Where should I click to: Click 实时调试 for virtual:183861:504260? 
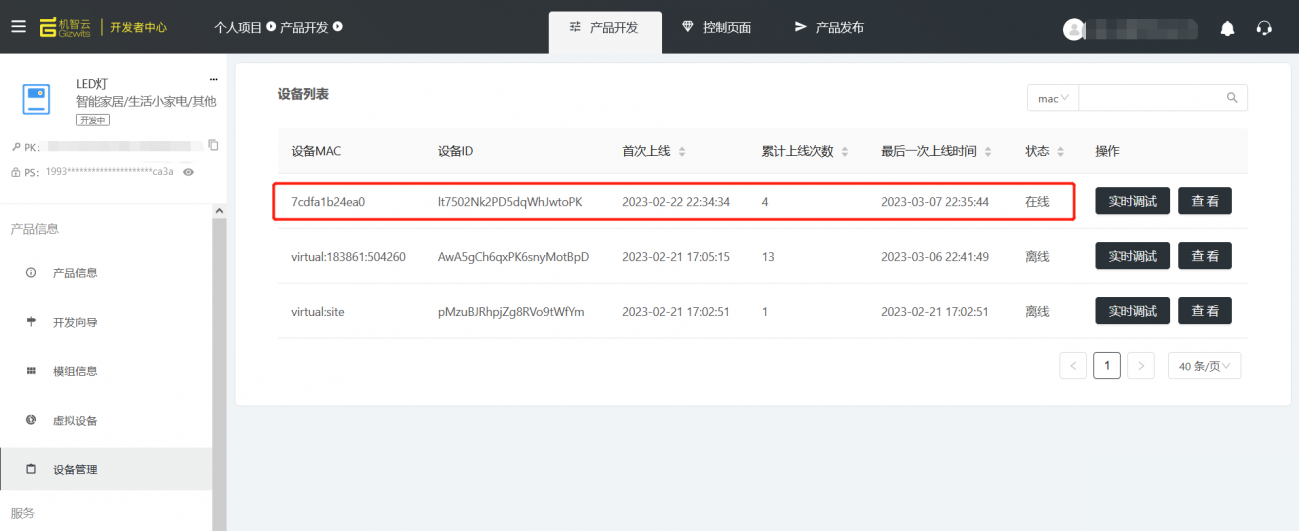coord(1132,256)
